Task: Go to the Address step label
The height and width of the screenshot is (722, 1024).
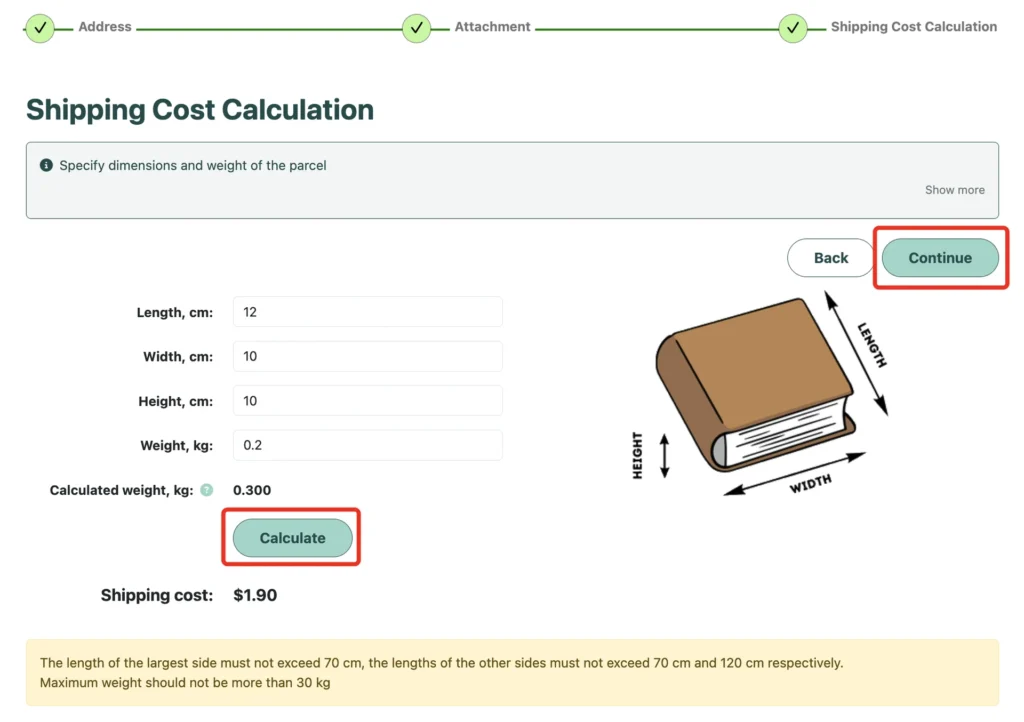Action: [x=105, y=27]
